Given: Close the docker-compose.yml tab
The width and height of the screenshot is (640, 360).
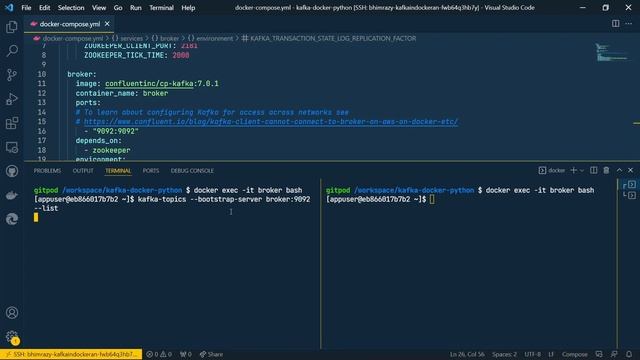Looking at the screenshot, I should pos(107,24).
